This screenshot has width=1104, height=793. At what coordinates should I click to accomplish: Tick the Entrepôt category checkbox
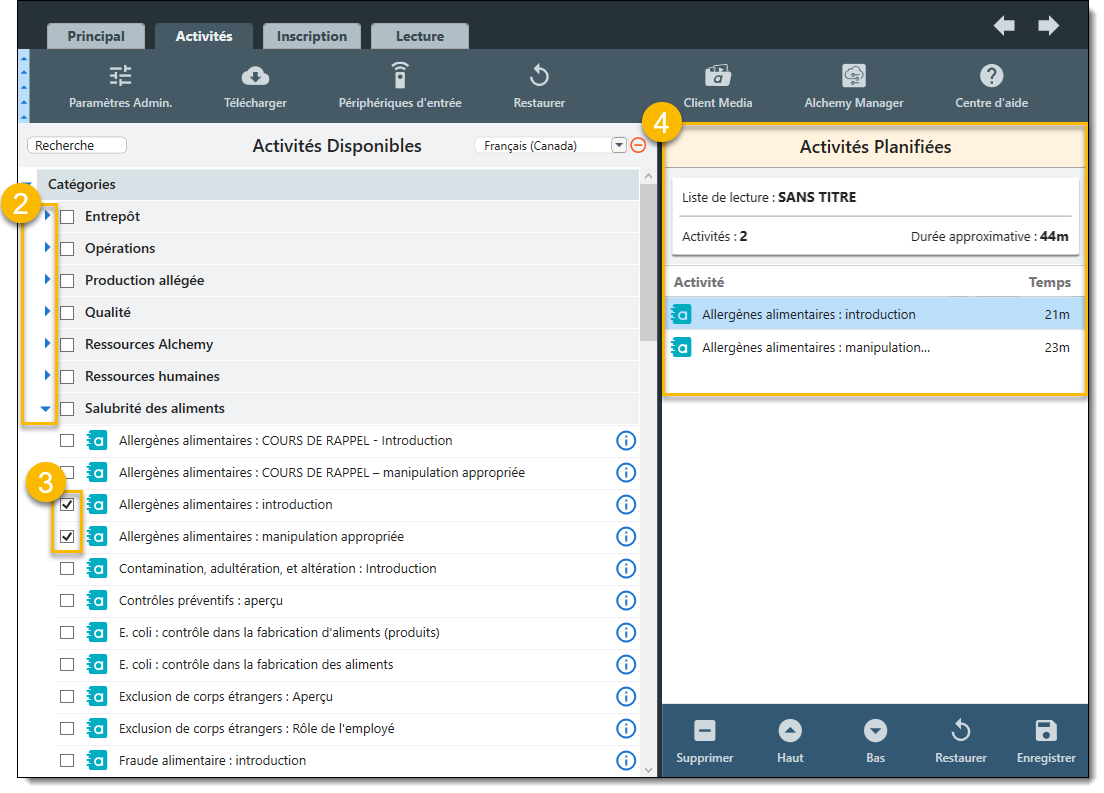tap(67, 217)
